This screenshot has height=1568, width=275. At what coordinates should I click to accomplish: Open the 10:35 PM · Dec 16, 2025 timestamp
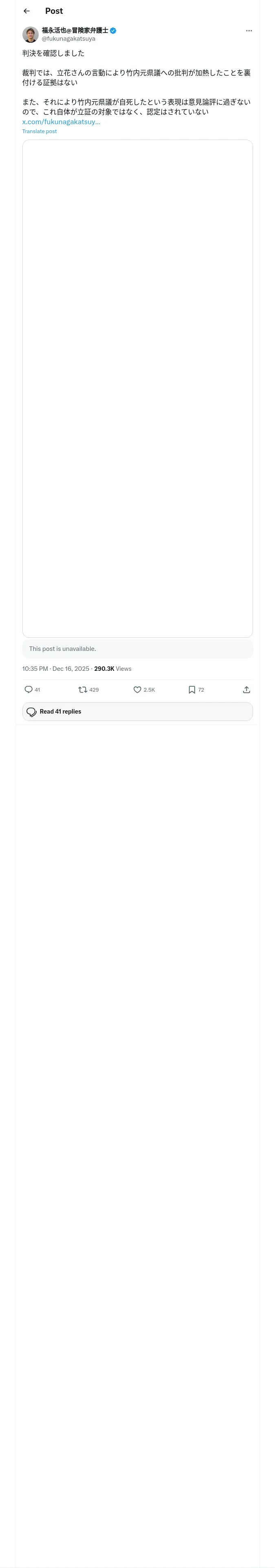pos(55,669)
